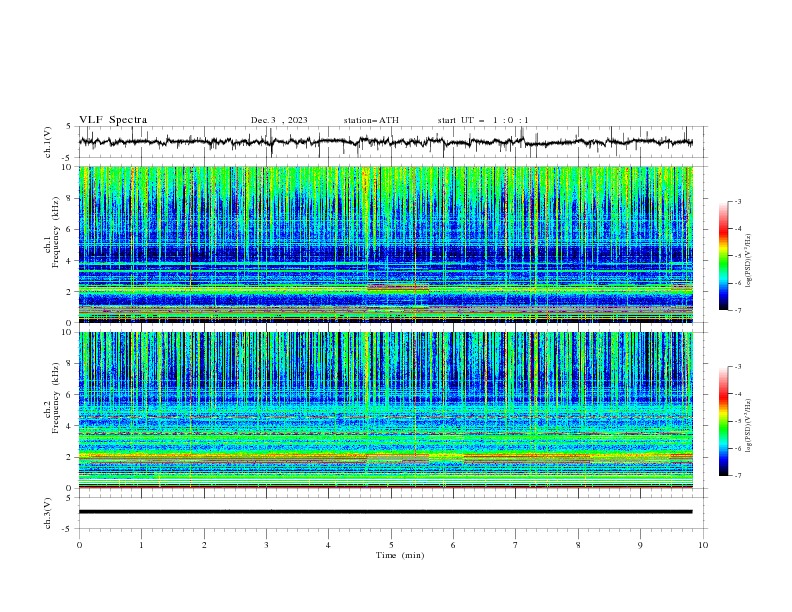The image size is (792, 612).
Task: Select the ch.1 "Frequency (kHz)" axis label
Action: (56, 233)
